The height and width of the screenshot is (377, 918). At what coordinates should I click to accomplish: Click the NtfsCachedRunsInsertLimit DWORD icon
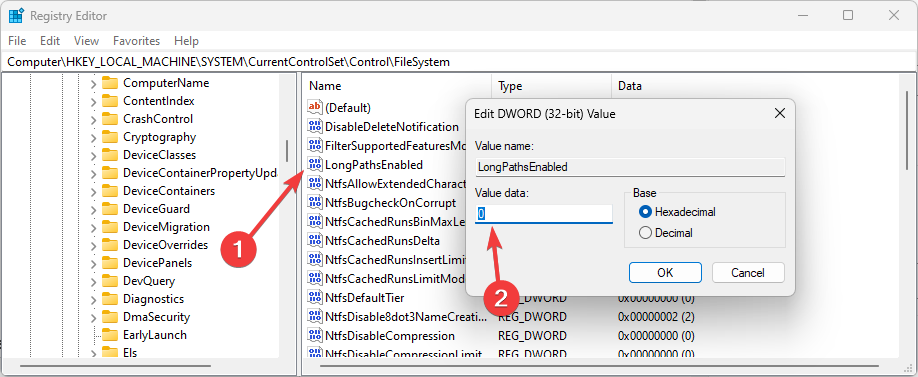pyautogui.click(x=315, y=259)
